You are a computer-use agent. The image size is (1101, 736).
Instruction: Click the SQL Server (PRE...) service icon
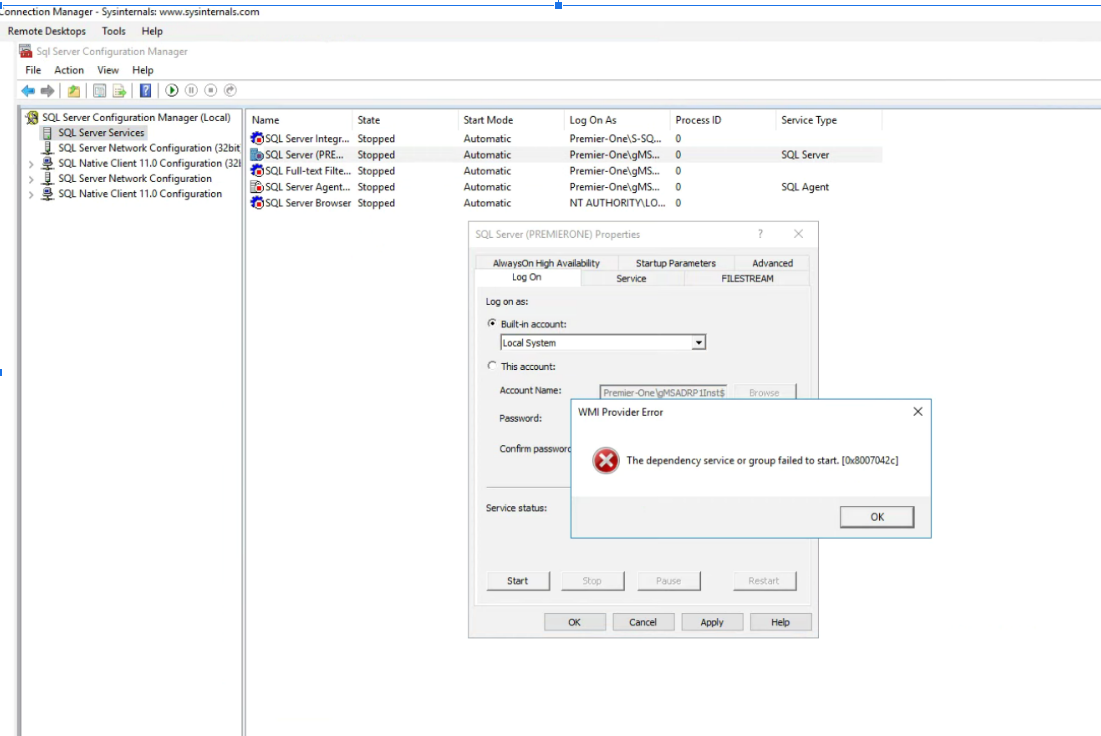pos(257,155)
